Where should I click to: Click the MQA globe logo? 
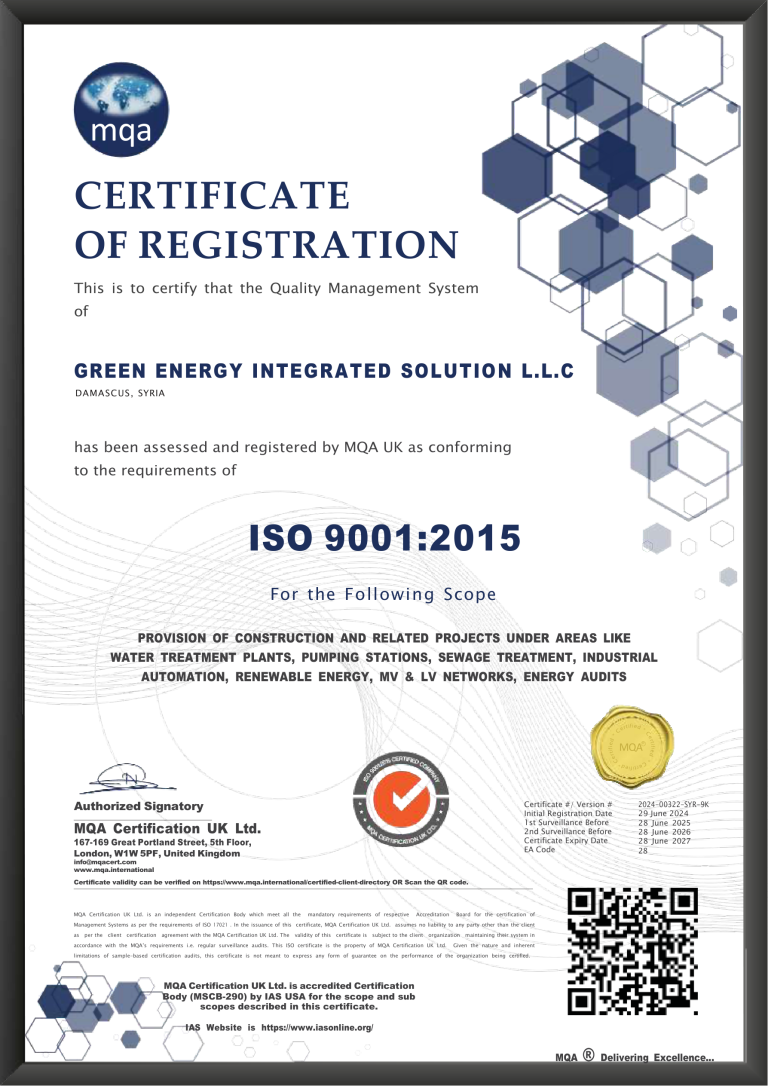coord(121,109)
